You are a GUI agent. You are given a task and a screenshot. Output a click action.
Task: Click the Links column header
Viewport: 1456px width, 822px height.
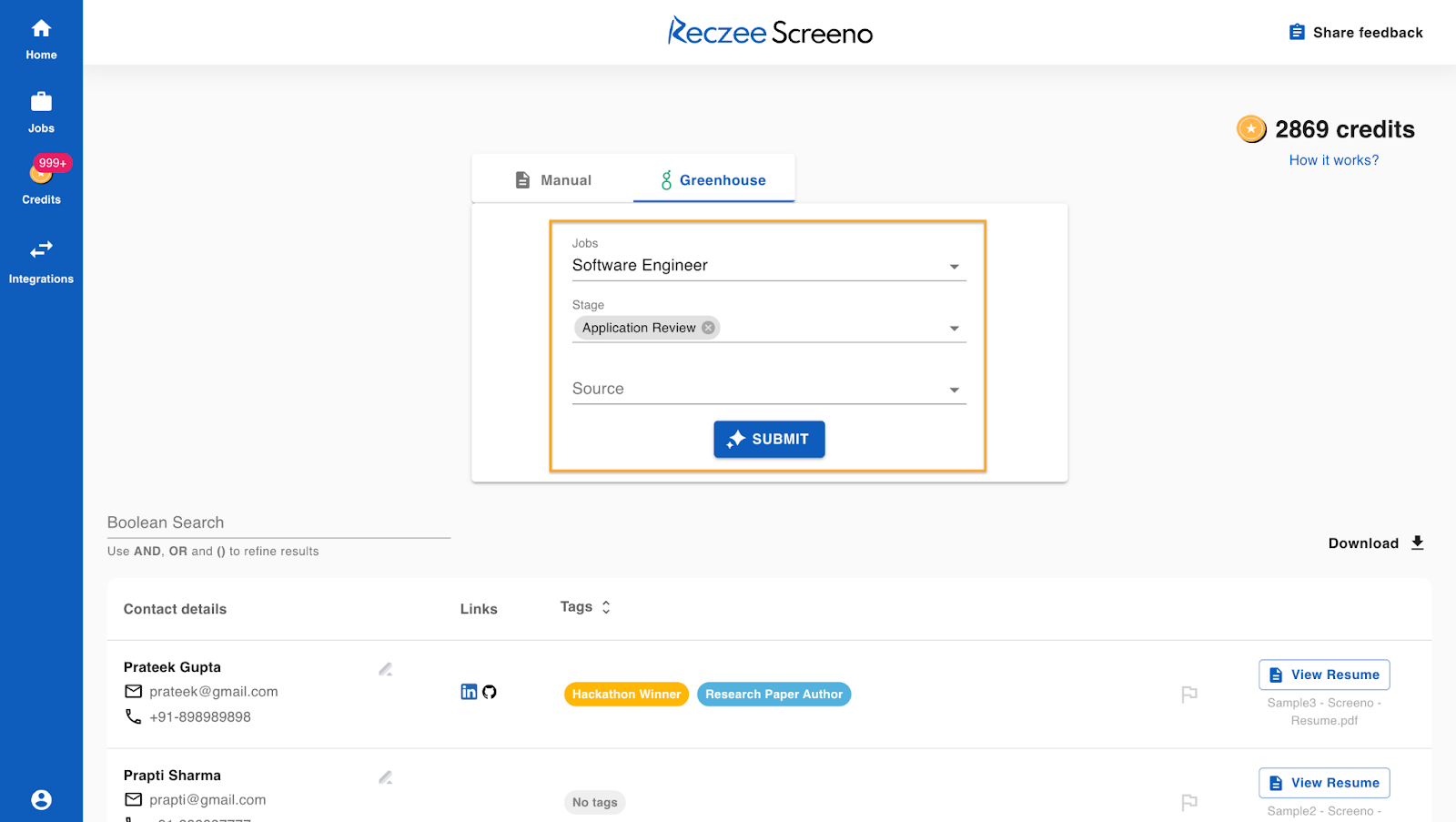click(479, 609)
